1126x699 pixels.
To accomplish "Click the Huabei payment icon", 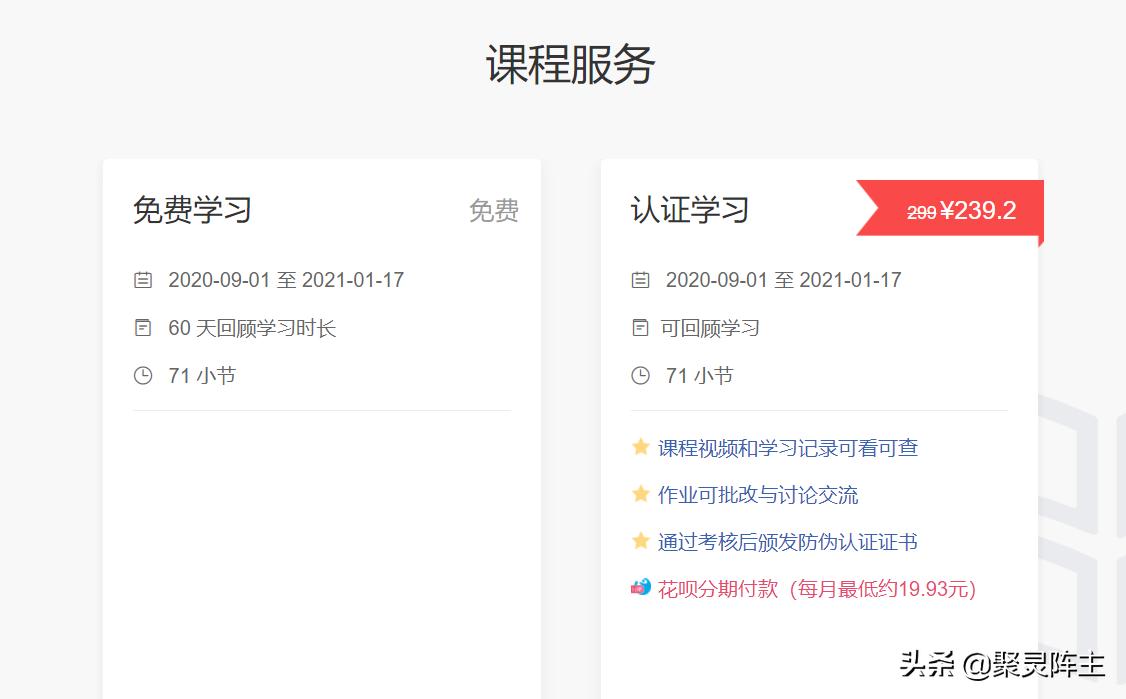I will (x=641, y=590).
